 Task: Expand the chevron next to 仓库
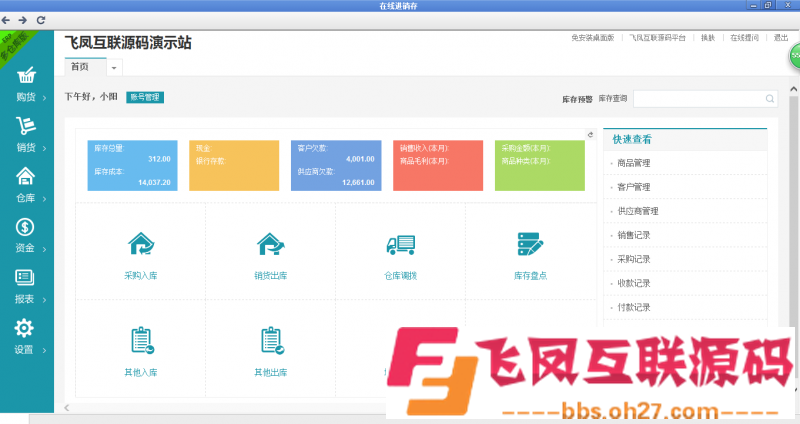[44, 199]
